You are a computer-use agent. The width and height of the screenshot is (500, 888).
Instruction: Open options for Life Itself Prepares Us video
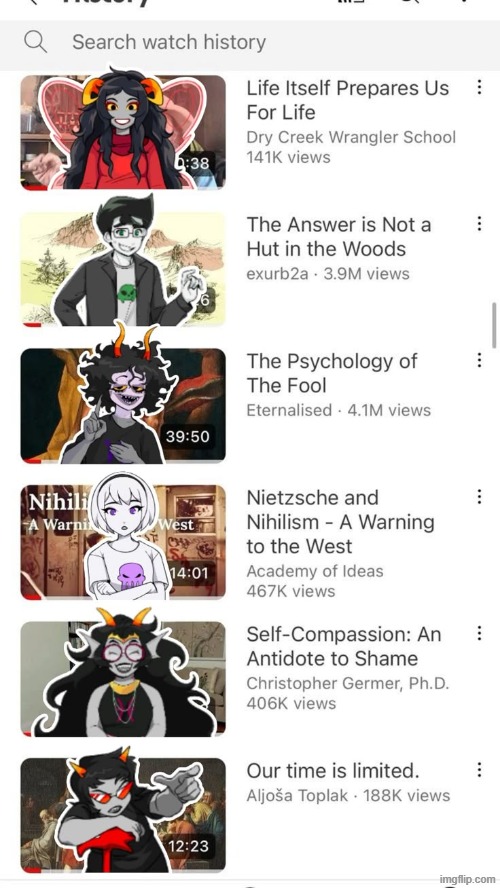[x=479, y=87]
